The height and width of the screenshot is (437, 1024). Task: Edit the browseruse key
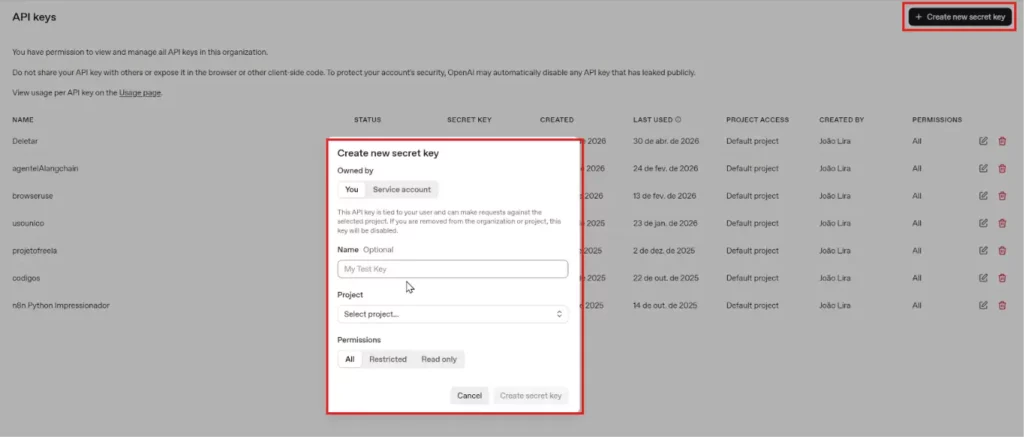point(983,196)
